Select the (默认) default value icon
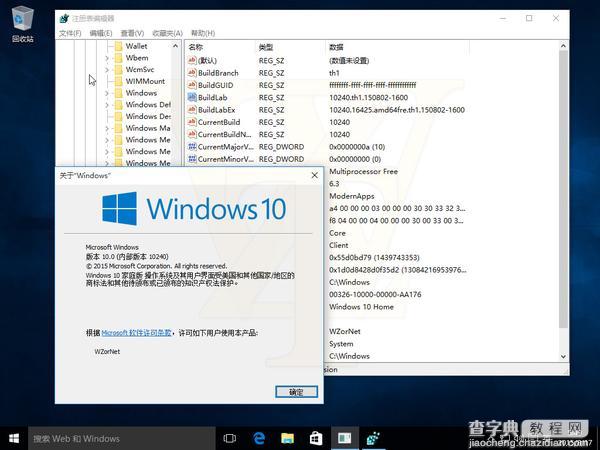The width and height of the screenshot is (600, 450). coord(192,60)
